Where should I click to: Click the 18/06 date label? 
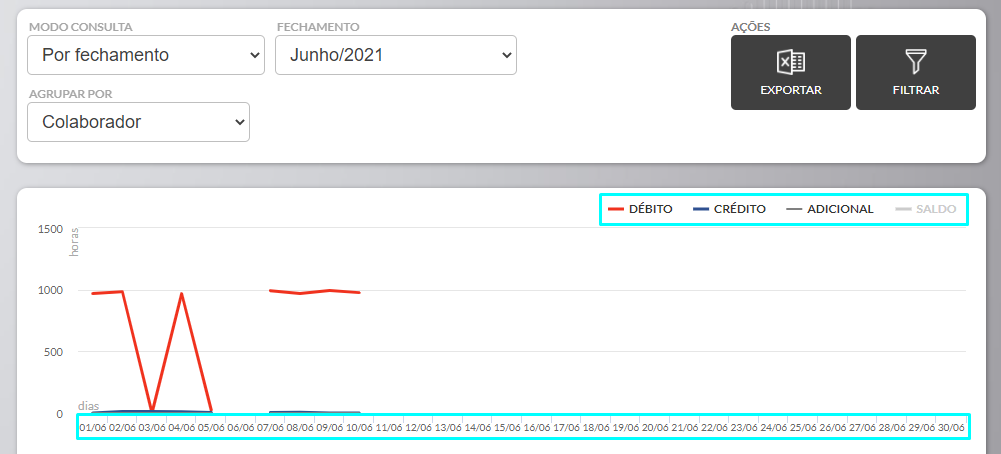(x=596, y=427)
